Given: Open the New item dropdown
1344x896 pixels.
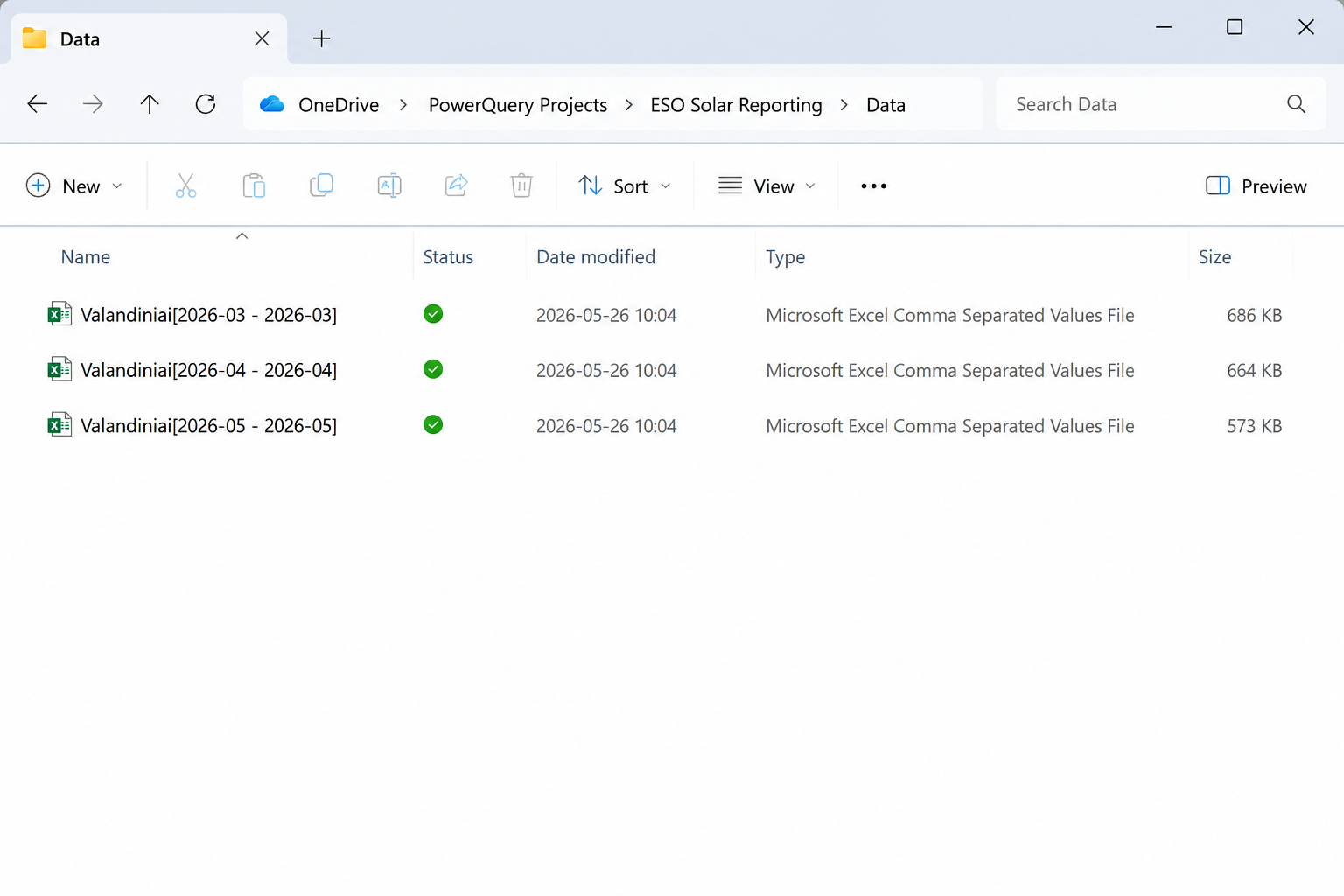Looking at the screenshot, I should coord(74,185).
